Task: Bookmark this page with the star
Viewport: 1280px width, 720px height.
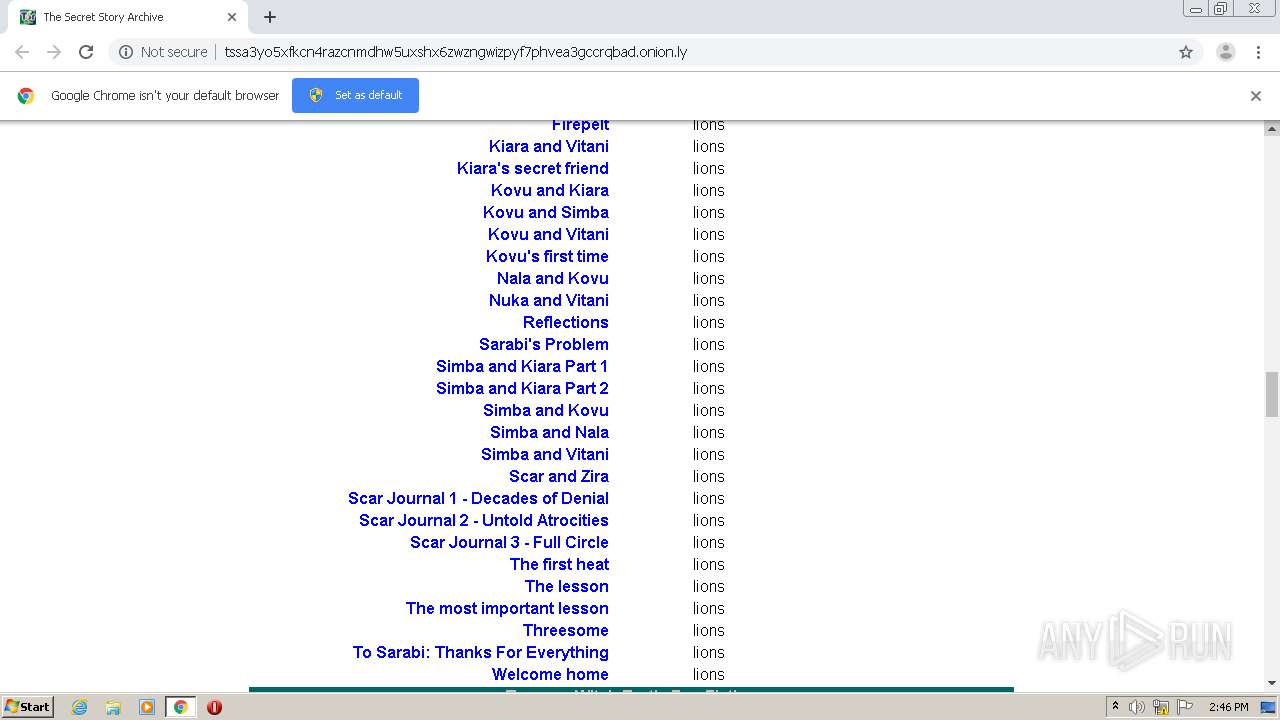Action: coord(1186,52)
